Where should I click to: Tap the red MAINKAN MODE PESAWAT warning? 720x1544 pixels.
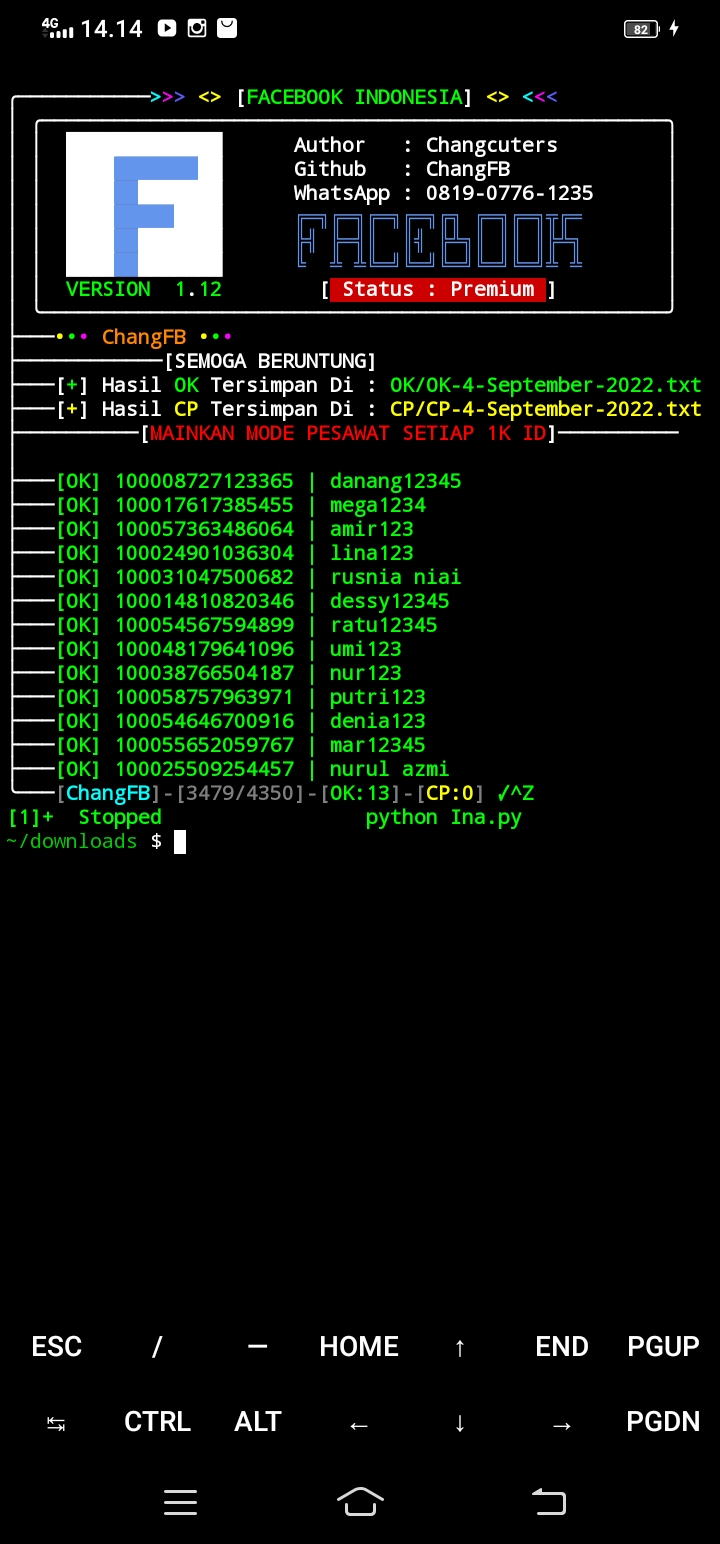[348, 434]
